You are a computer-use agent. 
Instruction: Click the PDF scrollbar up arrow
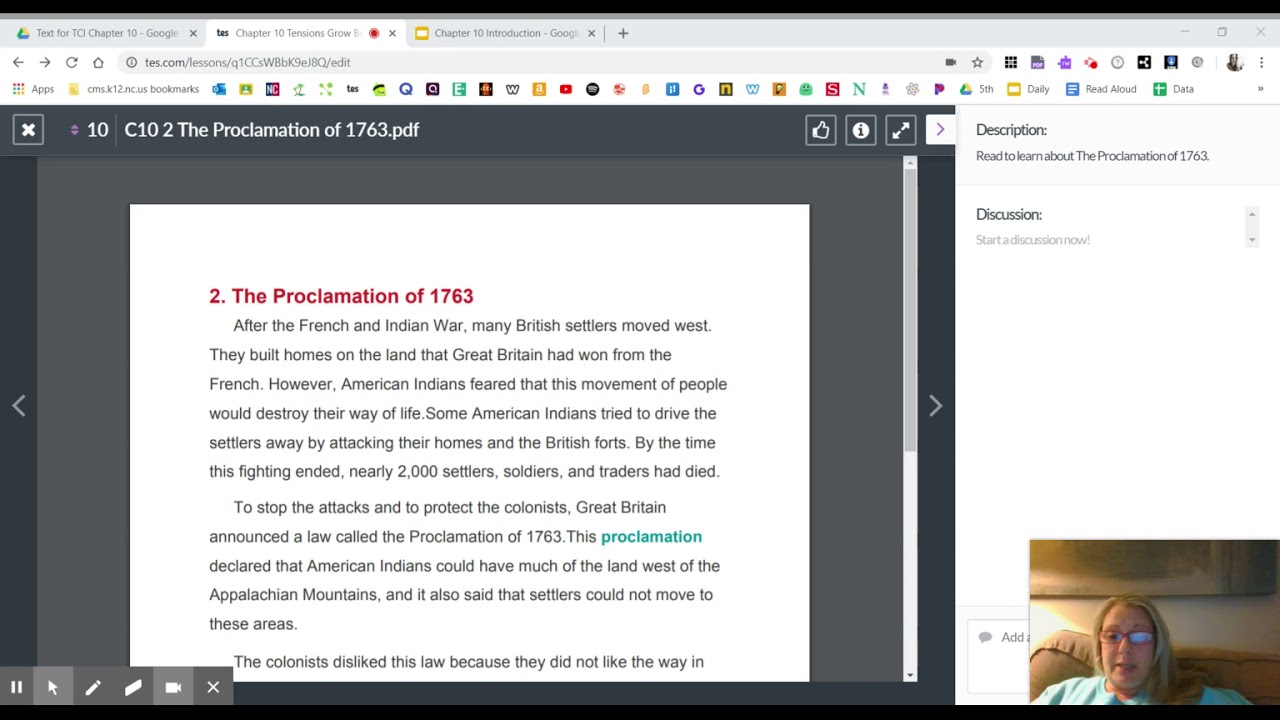[x=910, y=162]
